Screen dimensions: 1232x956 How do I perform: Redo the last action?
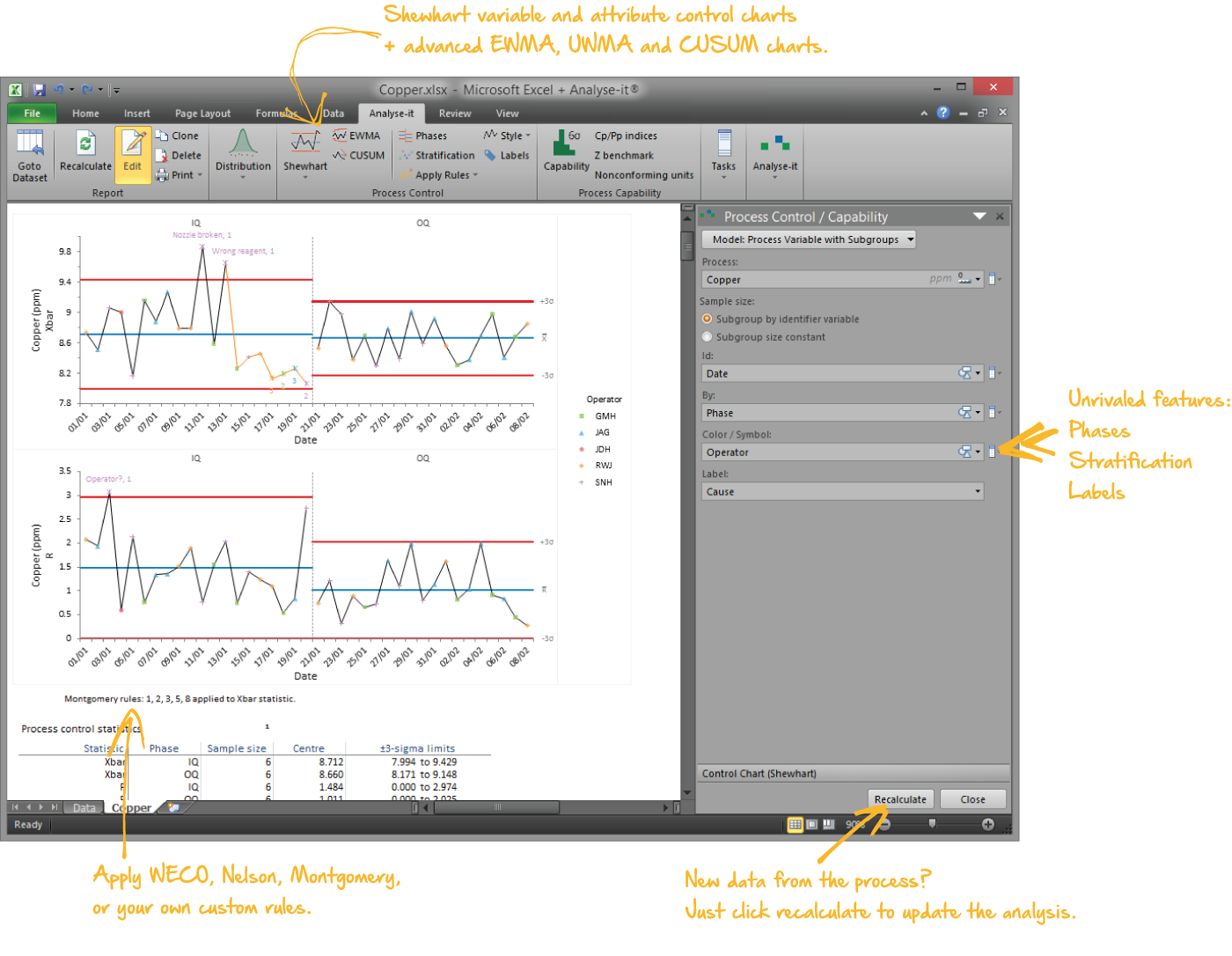tap(87, 90)
